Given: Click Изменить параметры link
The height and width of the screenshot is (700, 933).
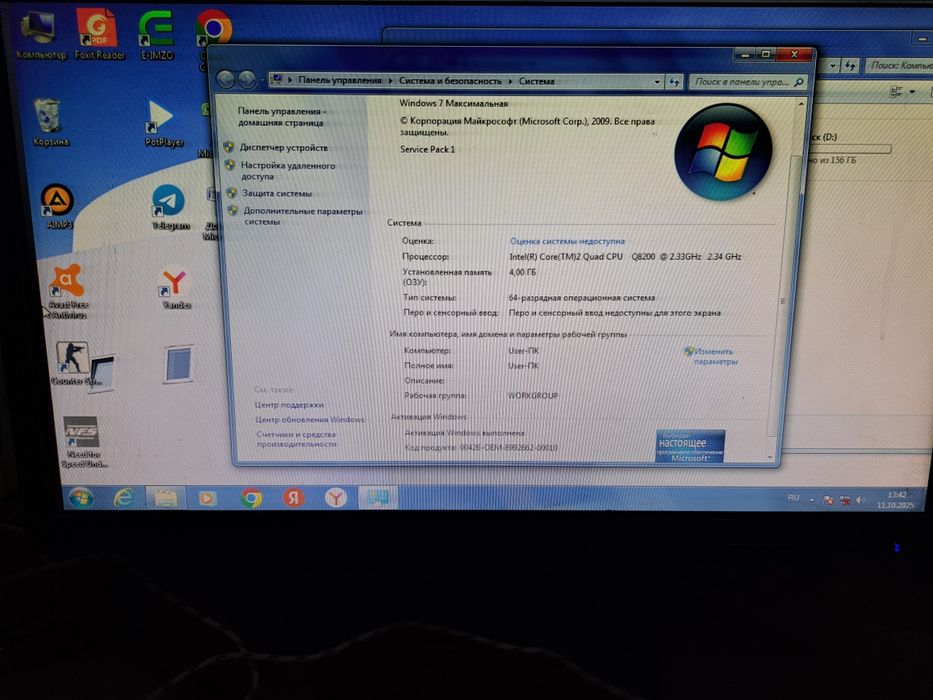Looking at the screenshot, I should pos(715,356).
